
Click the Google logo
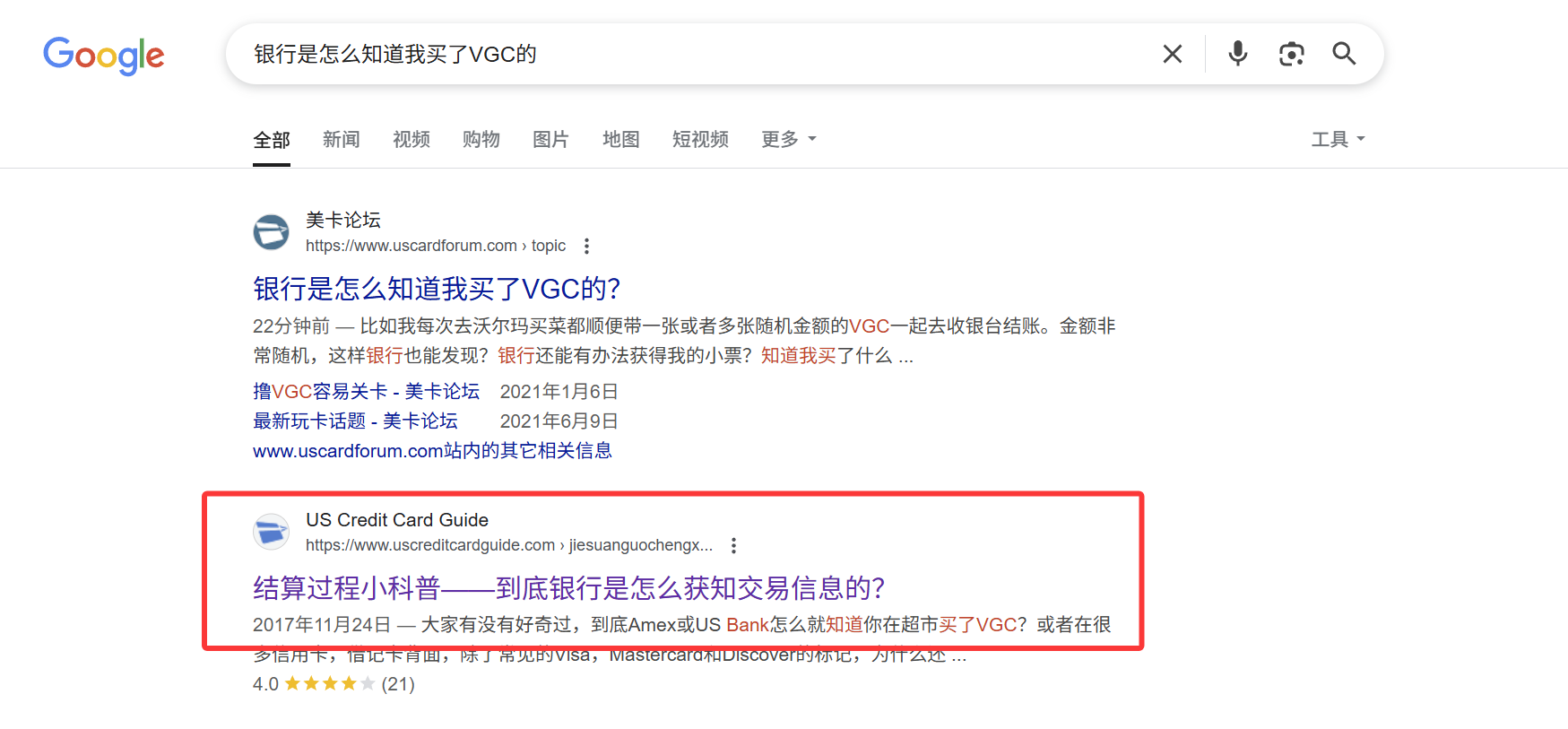click(x=104, y=55)
